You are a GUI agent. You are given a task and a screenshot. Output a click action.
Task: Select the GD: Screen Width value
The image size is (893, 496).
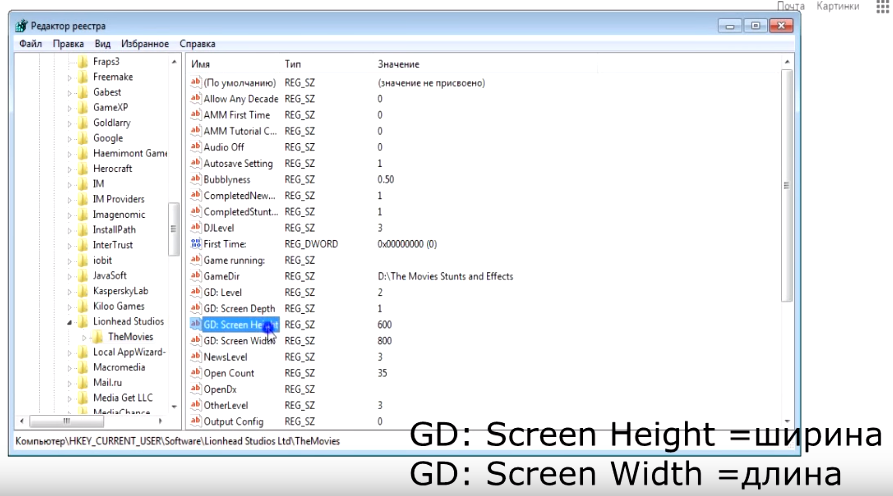pos(239,341)
